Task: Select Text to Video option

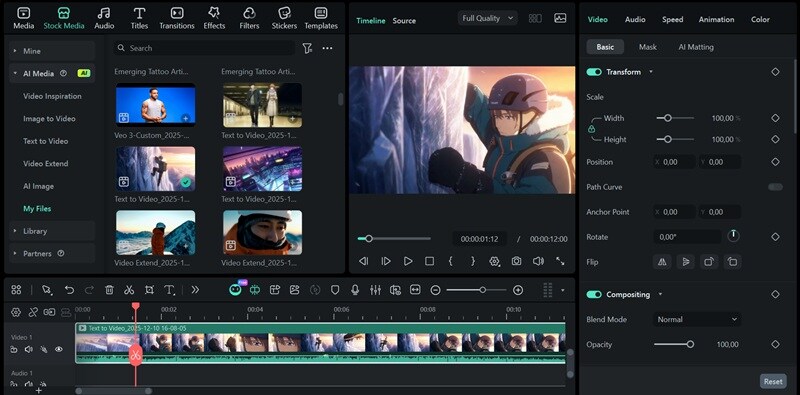Action: coord(45,141)
